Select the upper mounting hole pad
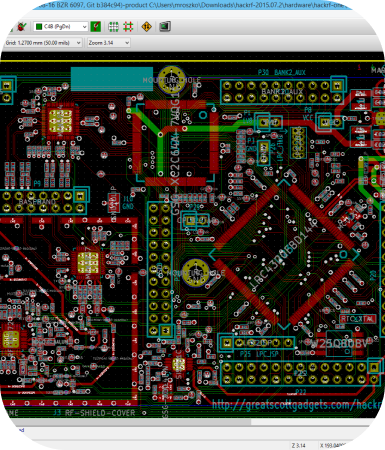Image resolution: width=385 pixels, height=450 pixels. coord(171,80)
